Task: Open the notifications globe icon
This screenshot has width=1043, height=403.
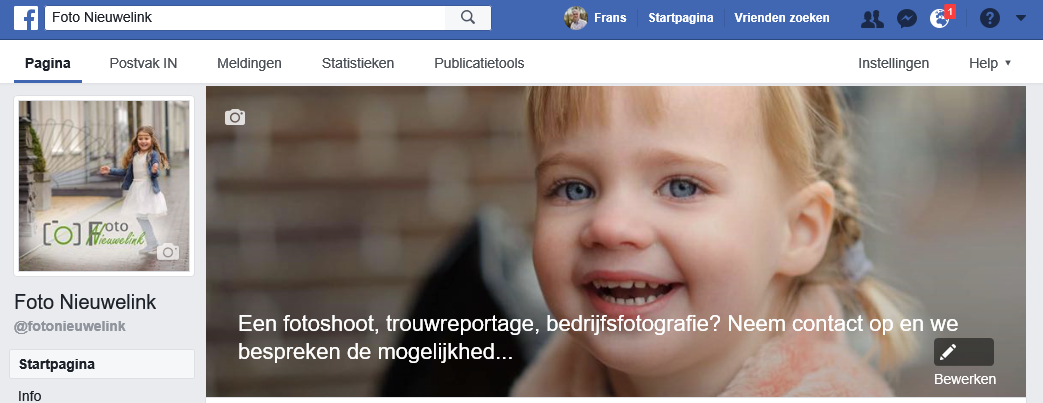Action: (x=940, y=19)
